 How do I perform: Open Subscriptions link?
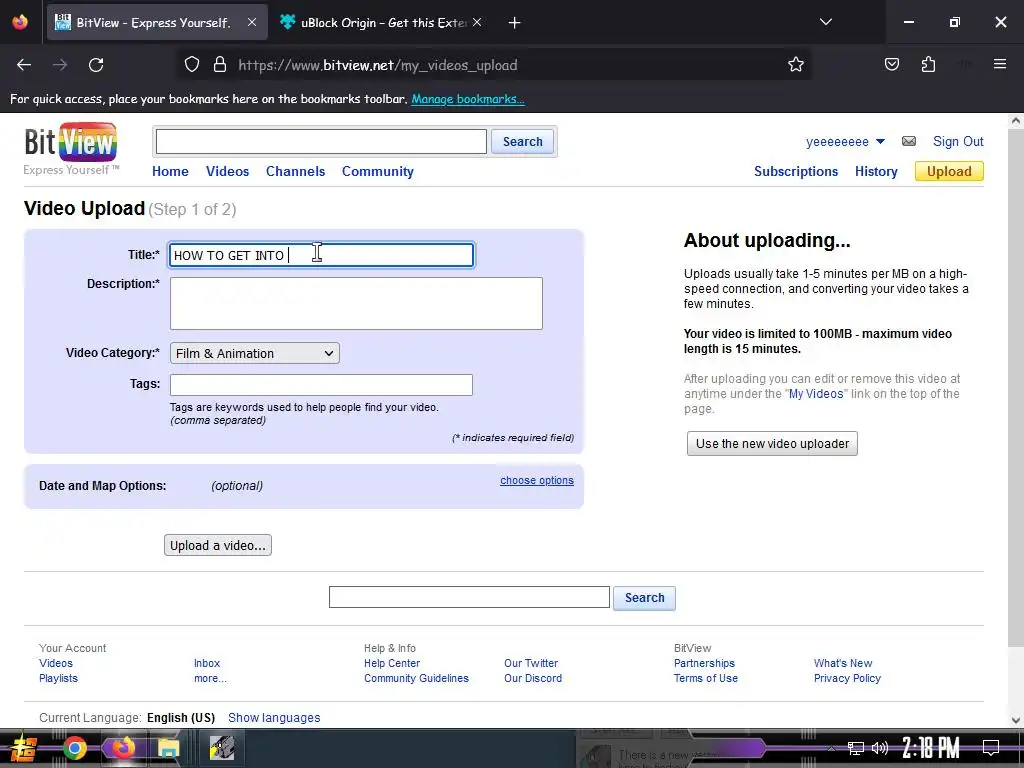click(x=795, y=172)
